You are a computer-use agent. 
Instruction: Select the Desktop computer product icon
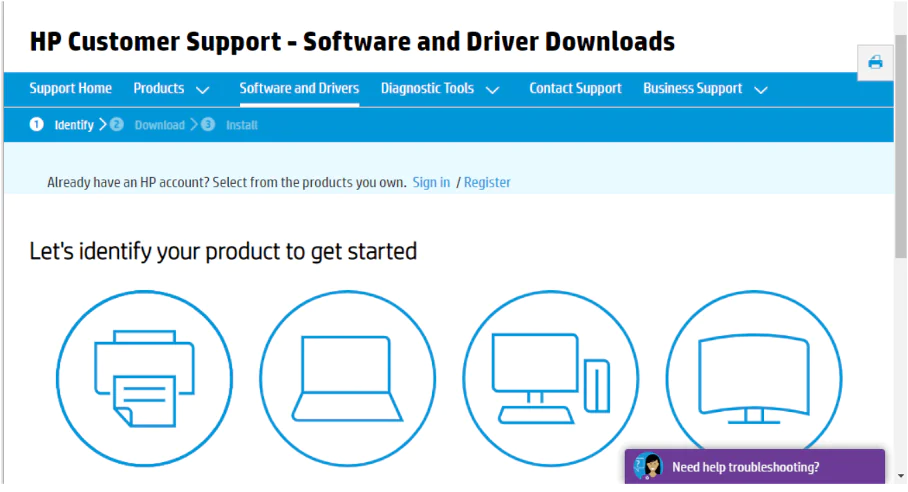click(x=551, y=379)
